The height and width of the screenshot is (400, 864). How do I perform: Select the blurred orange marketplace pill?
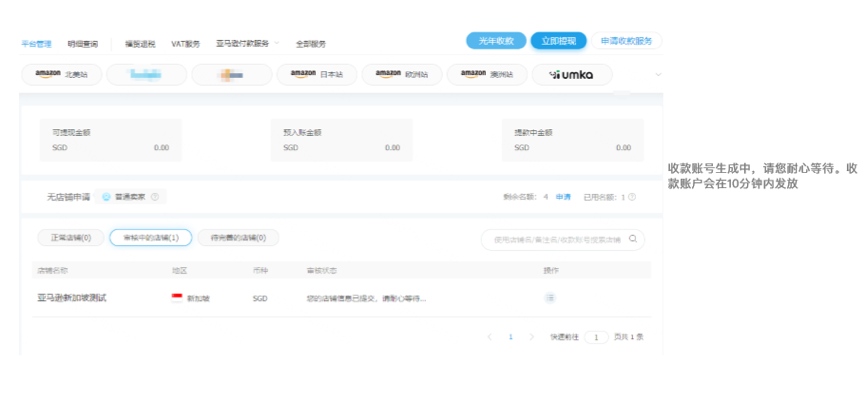(x=232, y=74)
